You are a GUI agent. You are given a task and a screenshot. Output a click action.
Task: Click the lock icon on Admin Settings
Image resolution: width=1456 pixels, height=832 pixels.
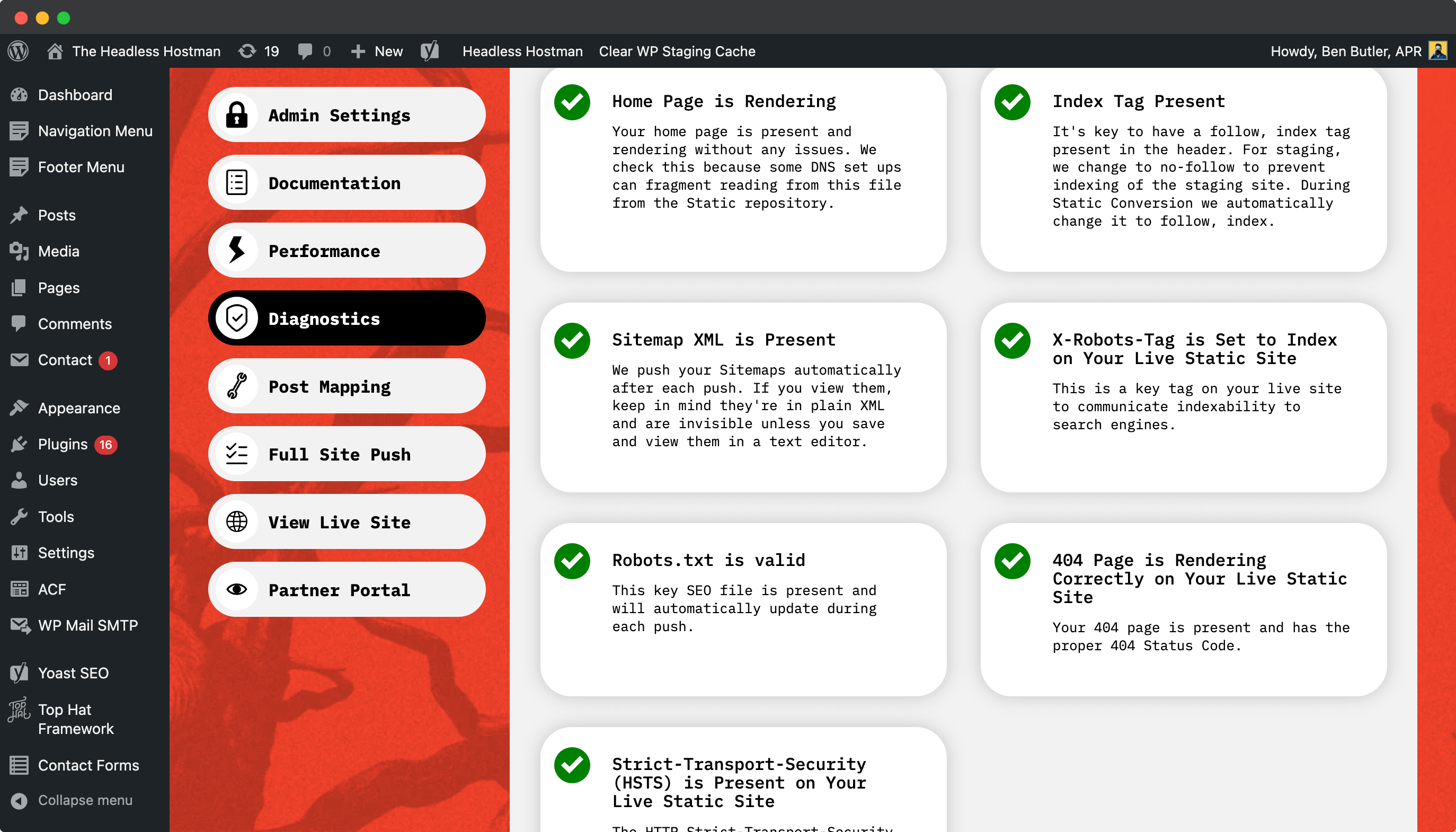tap(236, 115)
